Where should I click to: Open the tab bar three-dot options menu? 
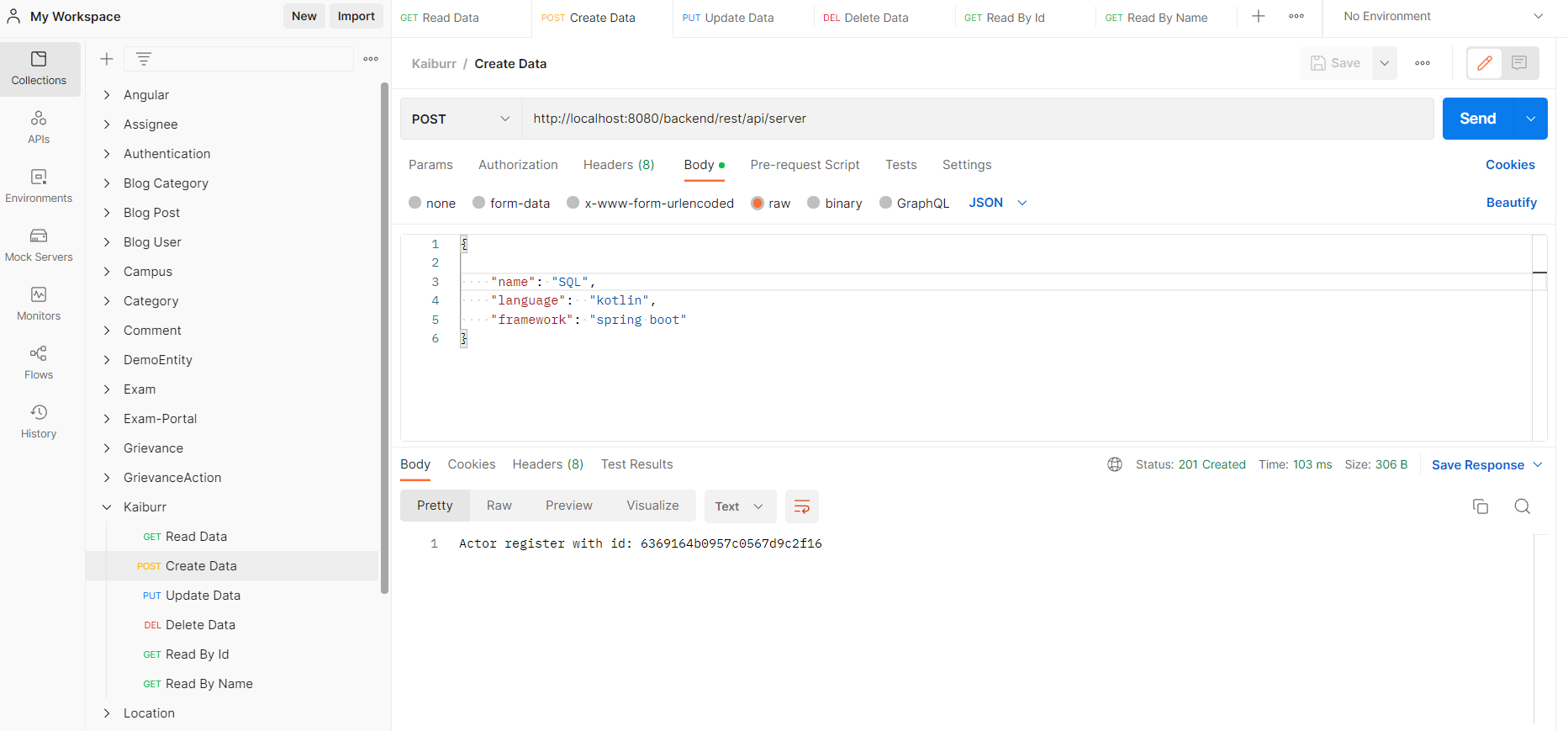coord(1296,16)
